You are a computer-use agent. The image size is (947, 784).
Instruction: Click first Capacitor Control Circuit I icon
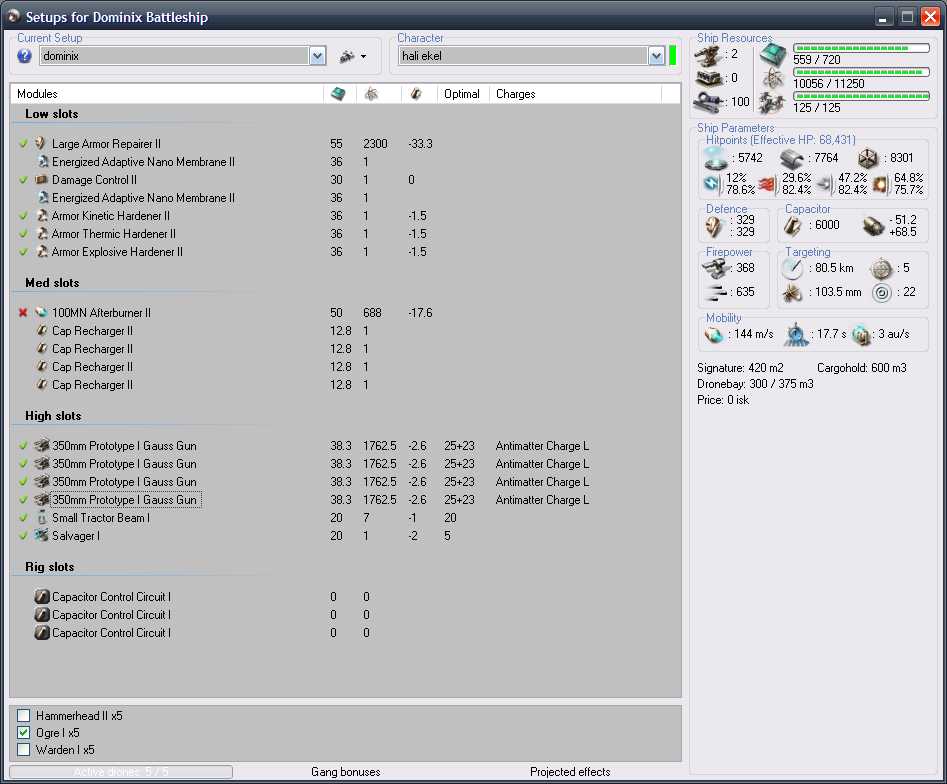(42, 597)
